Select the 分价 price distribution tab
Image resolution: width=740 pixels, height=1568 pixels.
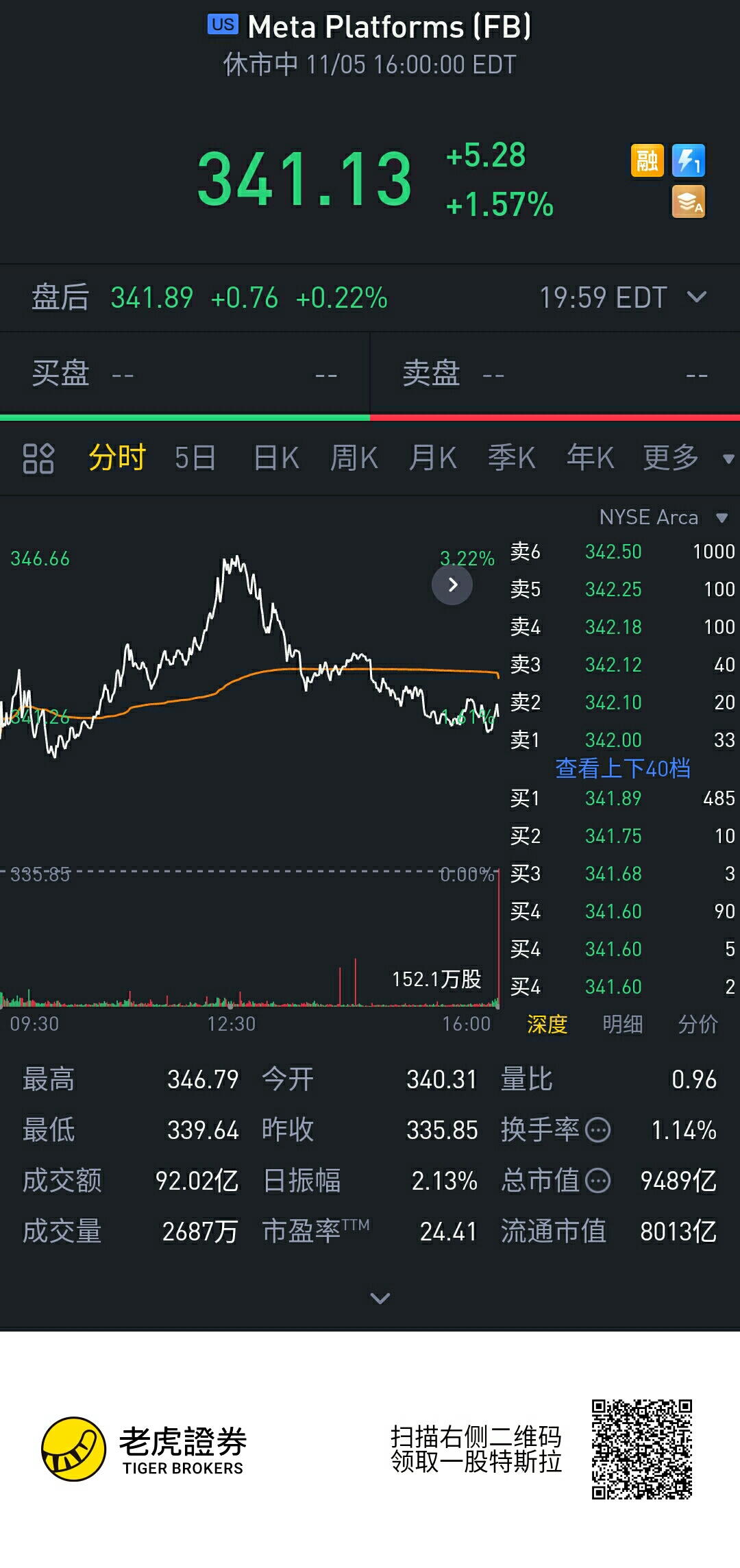point(698,1024)
